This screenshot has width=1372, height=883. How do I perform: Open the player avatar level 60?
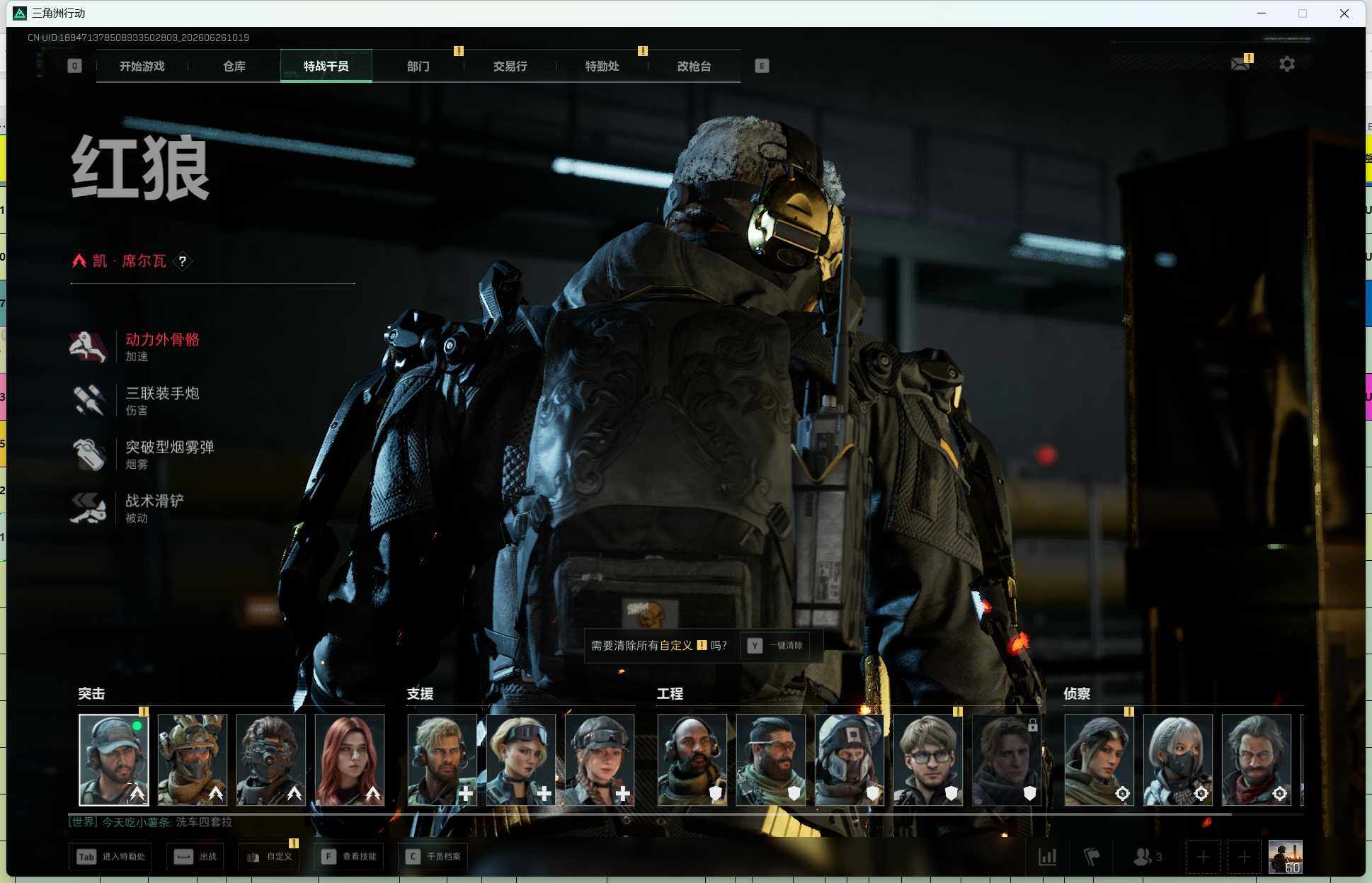tap(1286, 857)
